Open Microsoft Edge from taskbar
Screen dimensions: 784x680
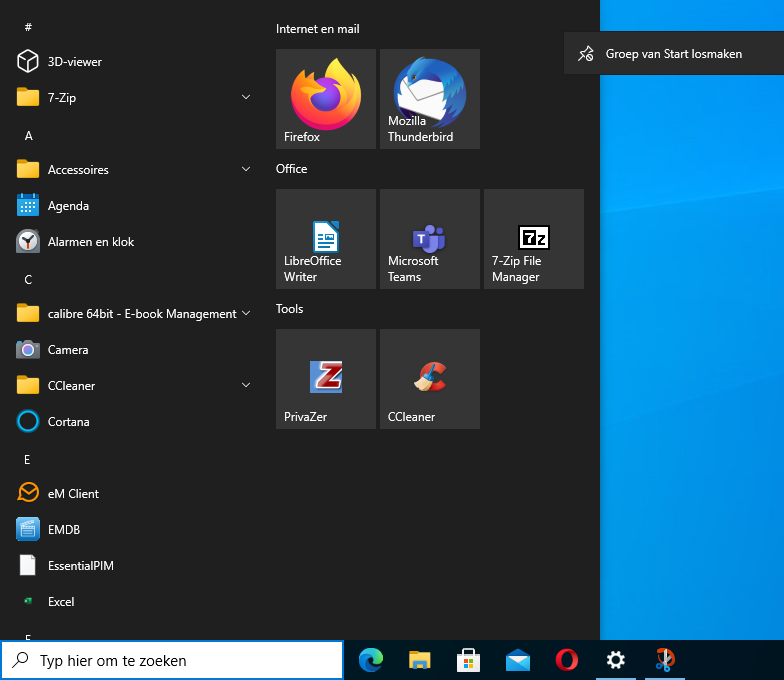pyautogui.click(x=371, y=660)
